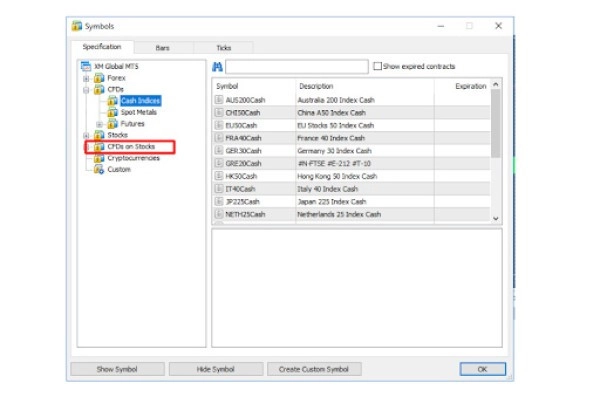Image resolution: width=600 pixels, height=397 pixels.
Task: Select 'Netherlands 25 Index Cash' description
Action: 339,214
